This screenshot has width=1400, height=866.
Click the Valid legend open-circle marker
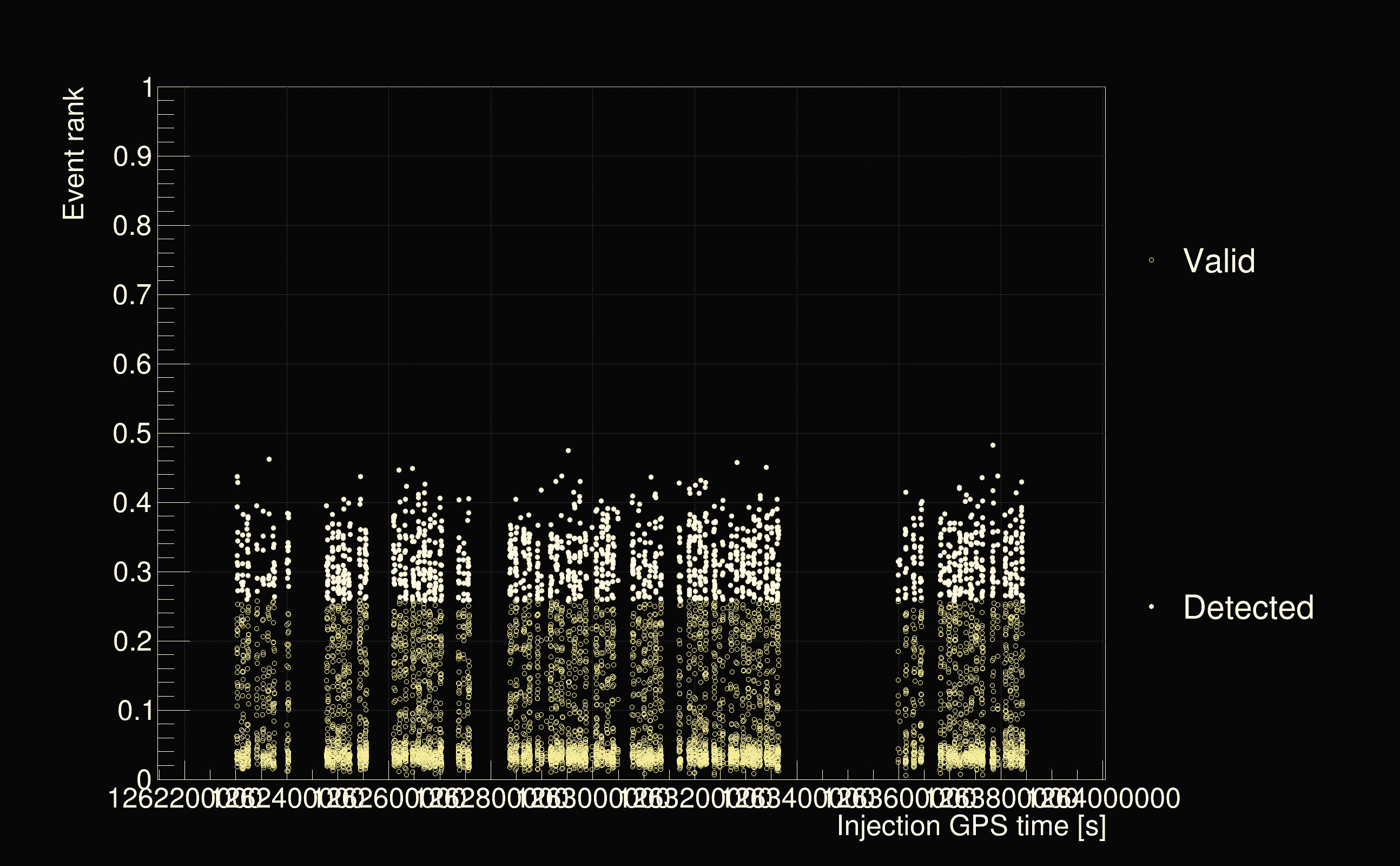pyautogui.click(x=1151, y=260)
